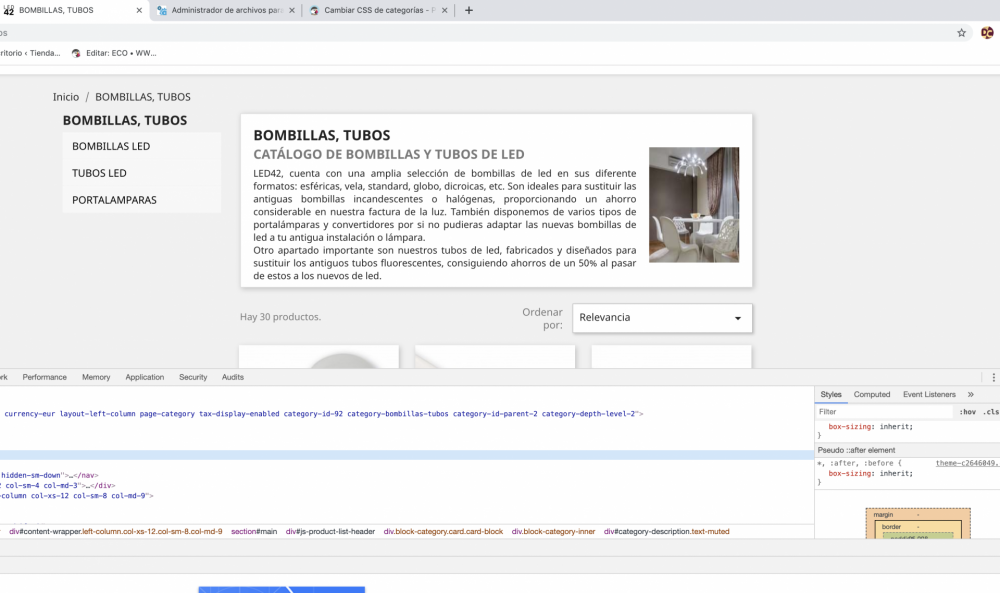Screen dimensions: 1000x593
Task: Open a new browser tab with the plus icon
Action: pos(468,11)
